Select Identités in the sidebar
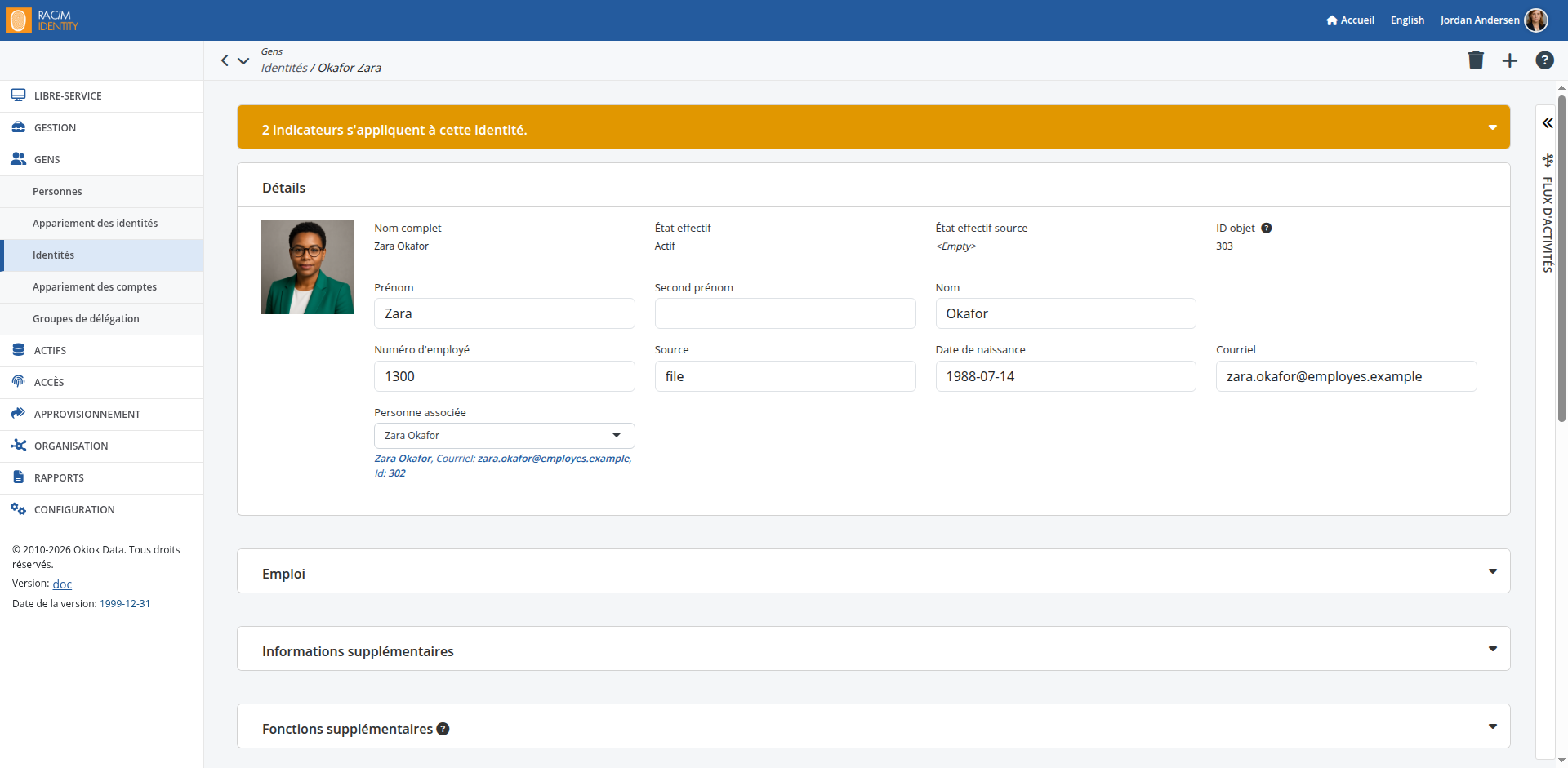The width and height of the screenshot is (1568, 768). [101, 255]
